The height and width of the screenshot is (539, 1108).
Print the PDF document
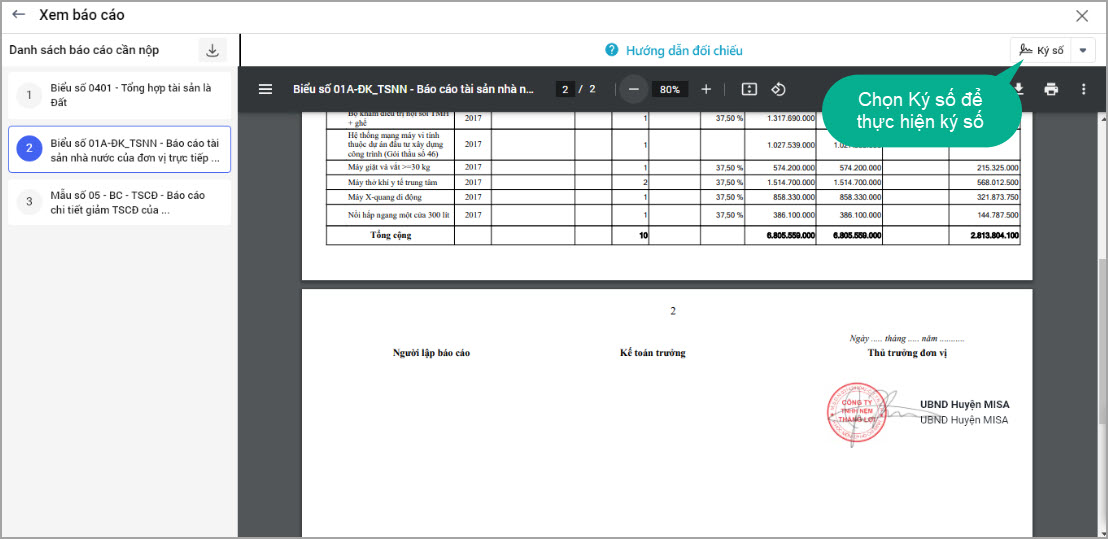[1051, 89]
